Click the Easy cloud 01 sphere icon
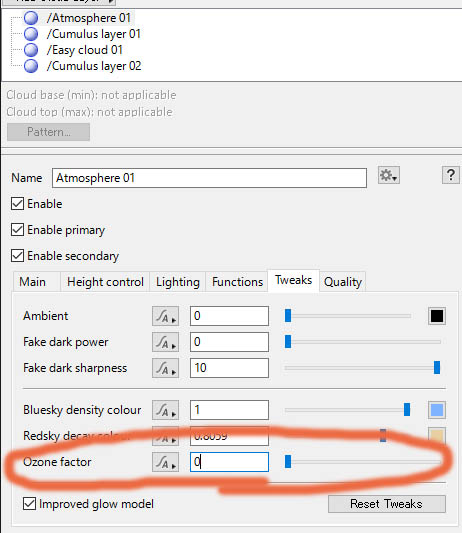This screenshot has width=462, height=533. pos(31,50)
